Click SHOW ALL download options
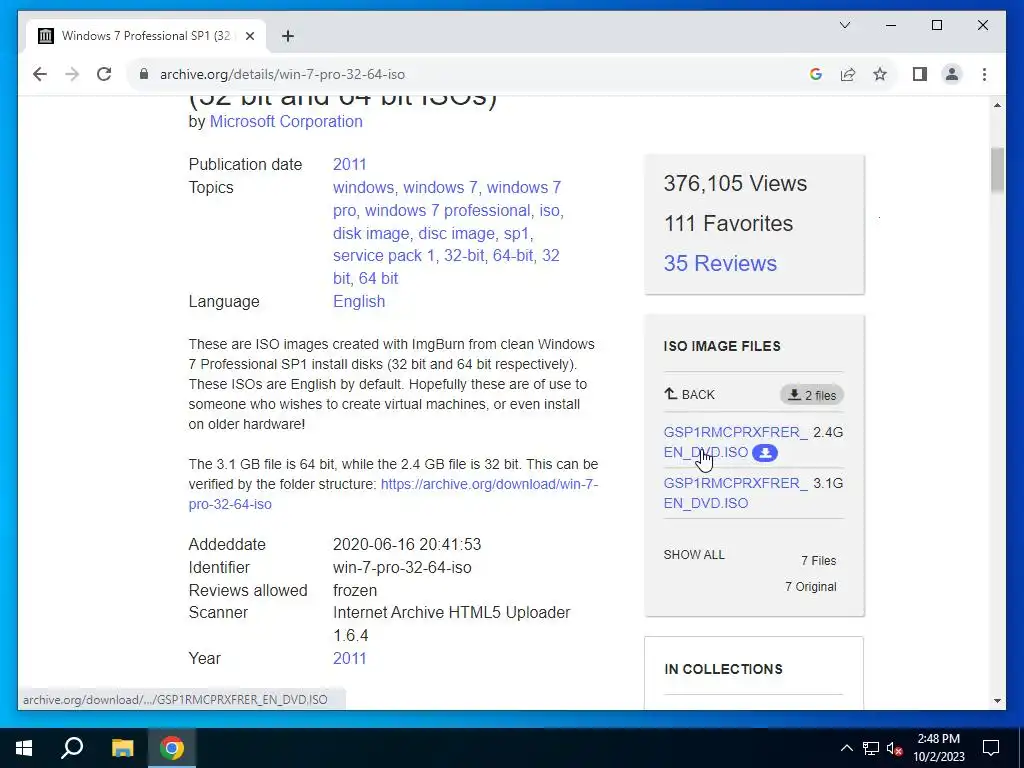The image size is (1024, 768). click(x=694, y=554)
